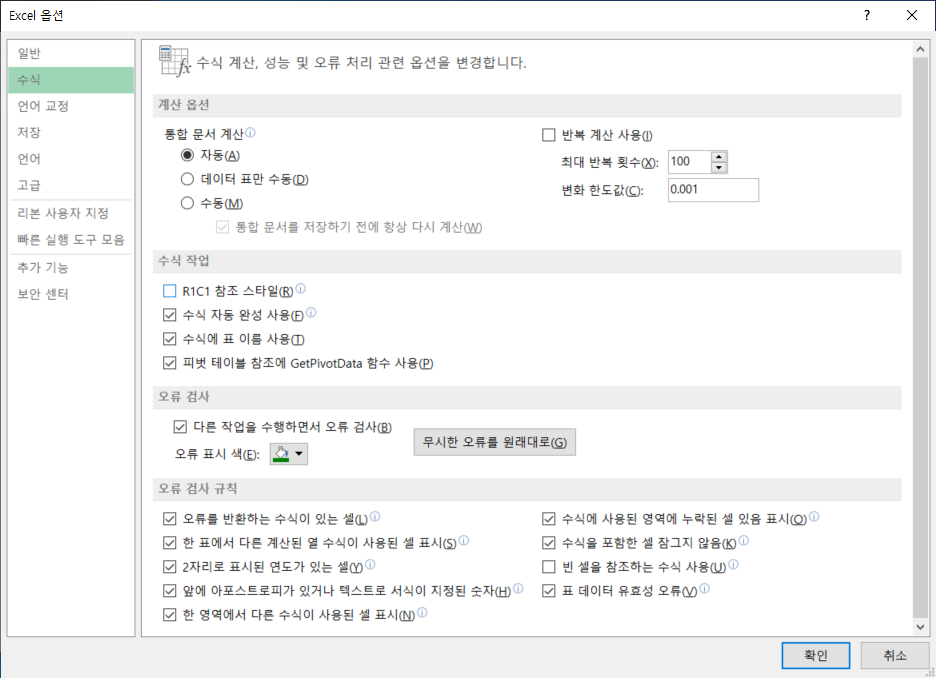The image size is (936, 678).
Task: Decrease 최대 반복 횟수 with down arrow
Action: tap(719, 167)
